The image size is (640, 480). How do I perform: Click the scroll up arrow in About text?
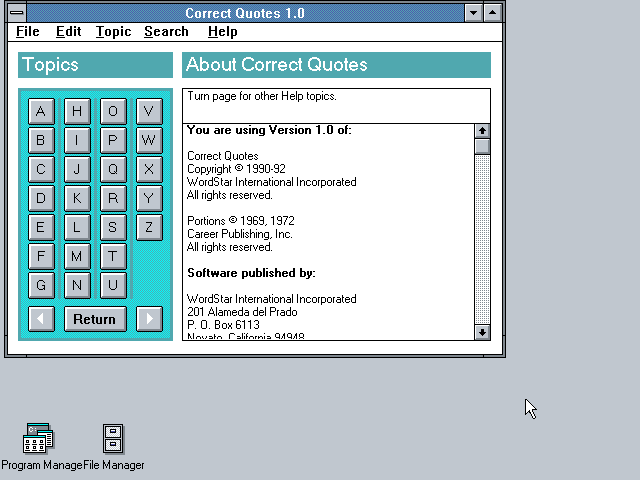482,131
